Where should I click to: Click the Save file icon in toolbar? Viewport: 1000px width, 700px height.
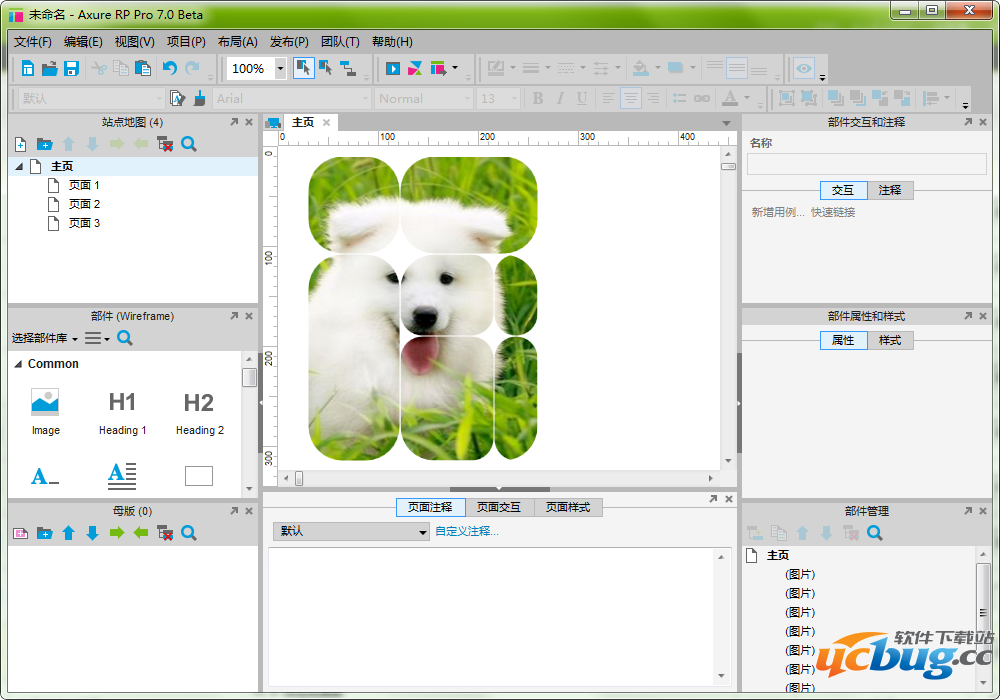pyautogui.click(x=72, y=69)
